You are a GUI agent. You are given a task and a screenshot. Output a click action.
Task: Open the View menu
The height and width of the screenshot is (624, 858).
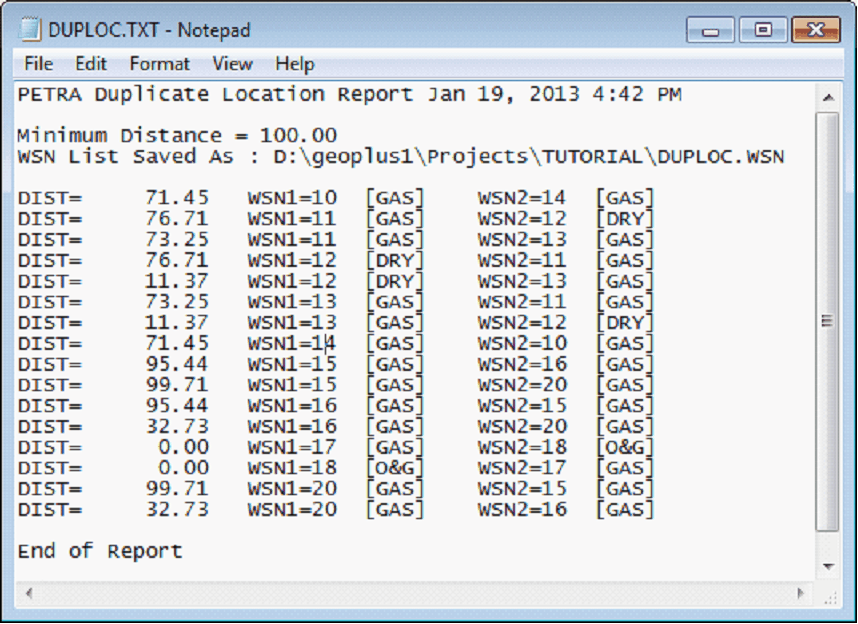click(x=232, y=64)
